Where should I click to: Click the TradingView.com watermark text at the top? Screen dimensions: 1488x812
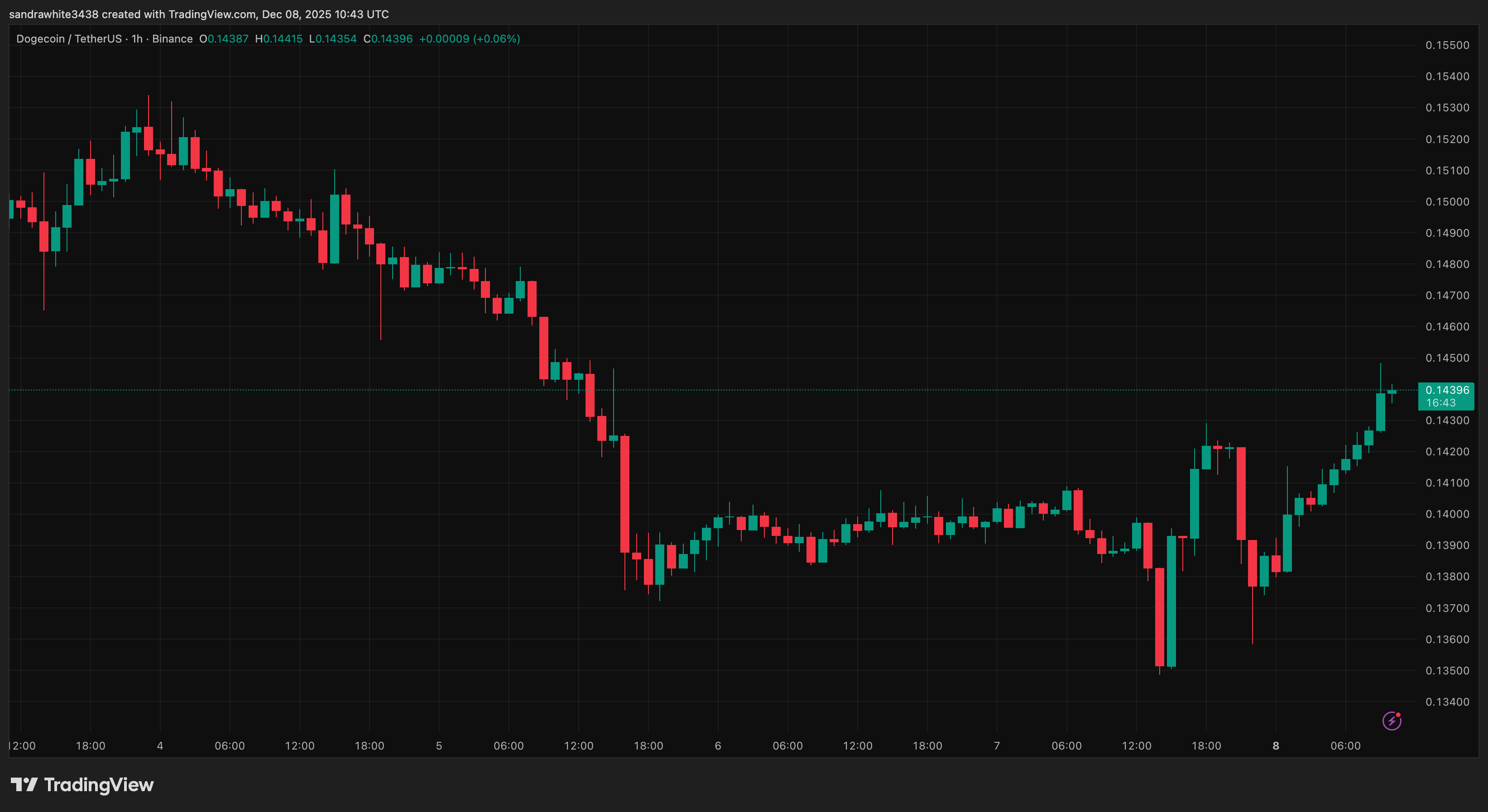(x=211, y=14)
